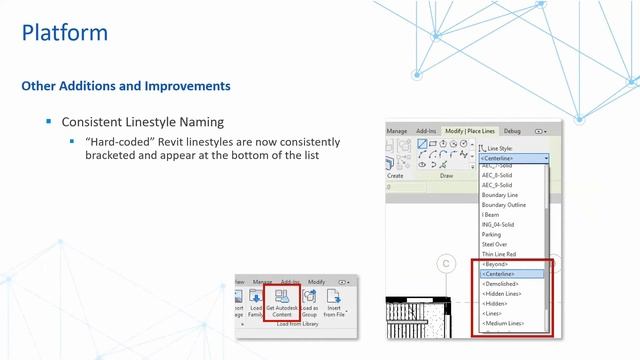640x360 pixels.
Task: Expand the Draw gallery with the bottom arrow
Action: [472, 167]
